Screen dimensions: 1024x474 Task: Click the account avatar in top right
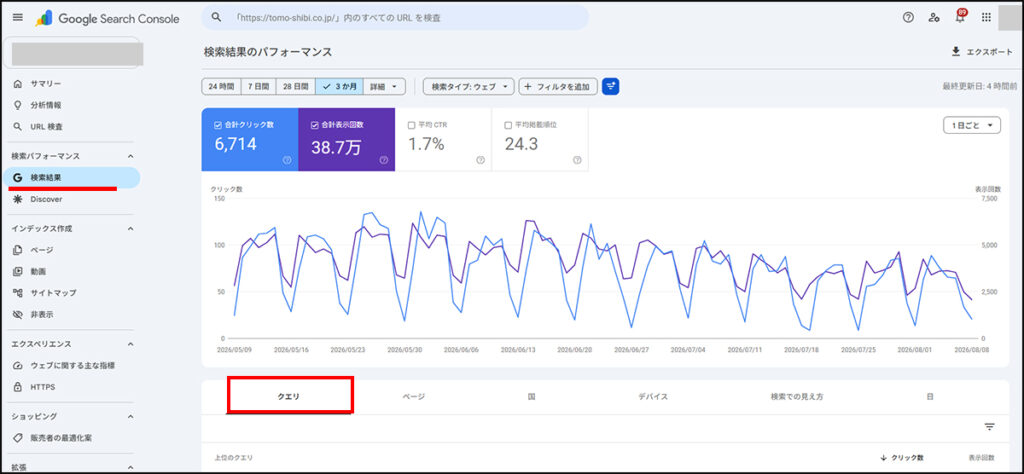coord(1011,18)
